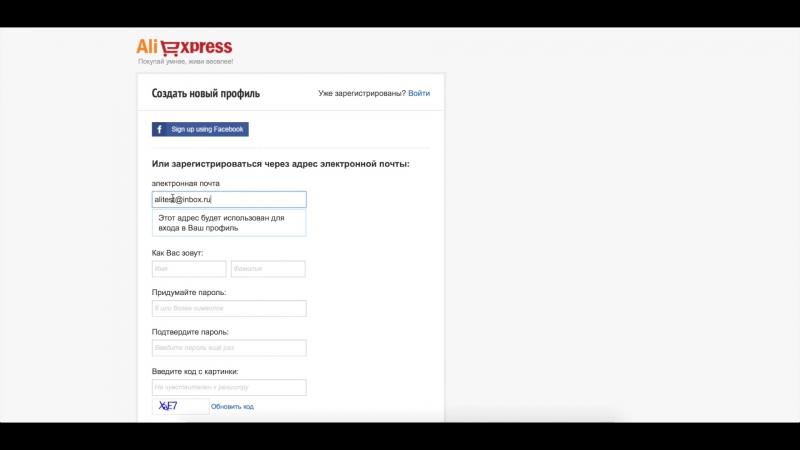Click the 'Создать новый профиль' heading
800x450 pixels.
click(206, 93)
